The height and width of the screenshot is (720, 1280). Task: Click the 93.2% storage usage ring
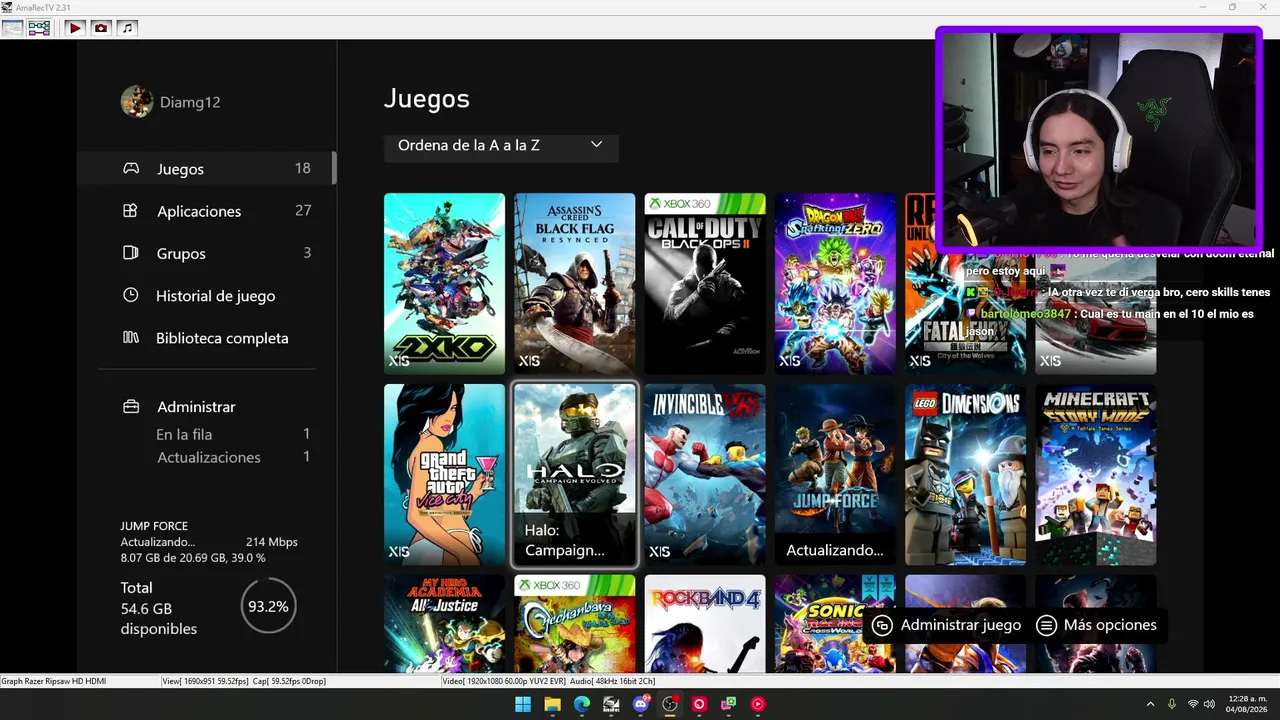pyautogui.click(x=268, y=606)
